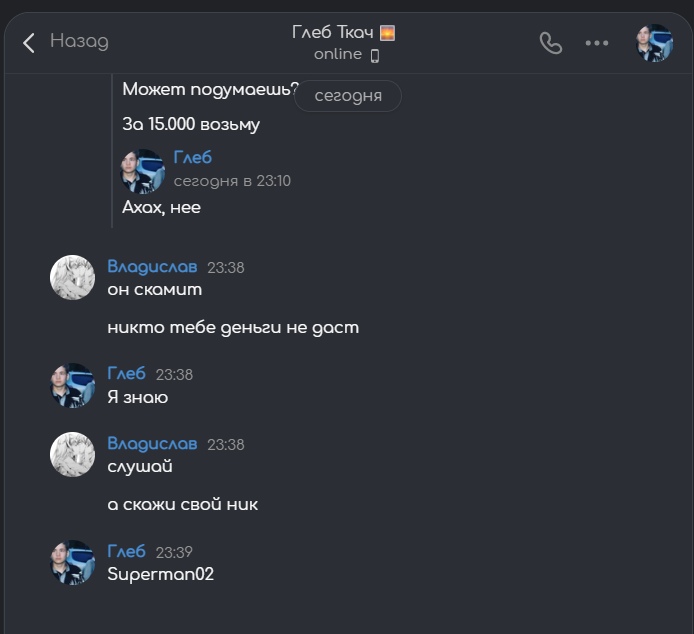The image size is (694, 634).
Task: Click Владислав's avatar beside он скамит
Action: [72, 277]
